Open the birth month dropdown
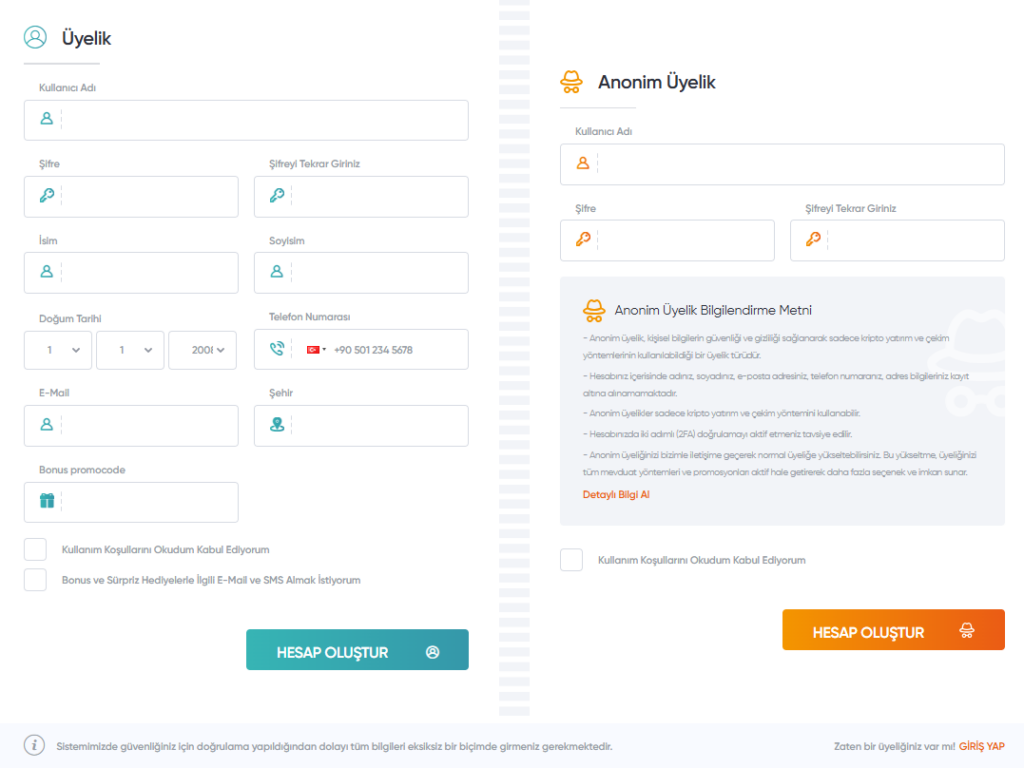Viewport: 1024px width, 768px height. tap(131, 350)
